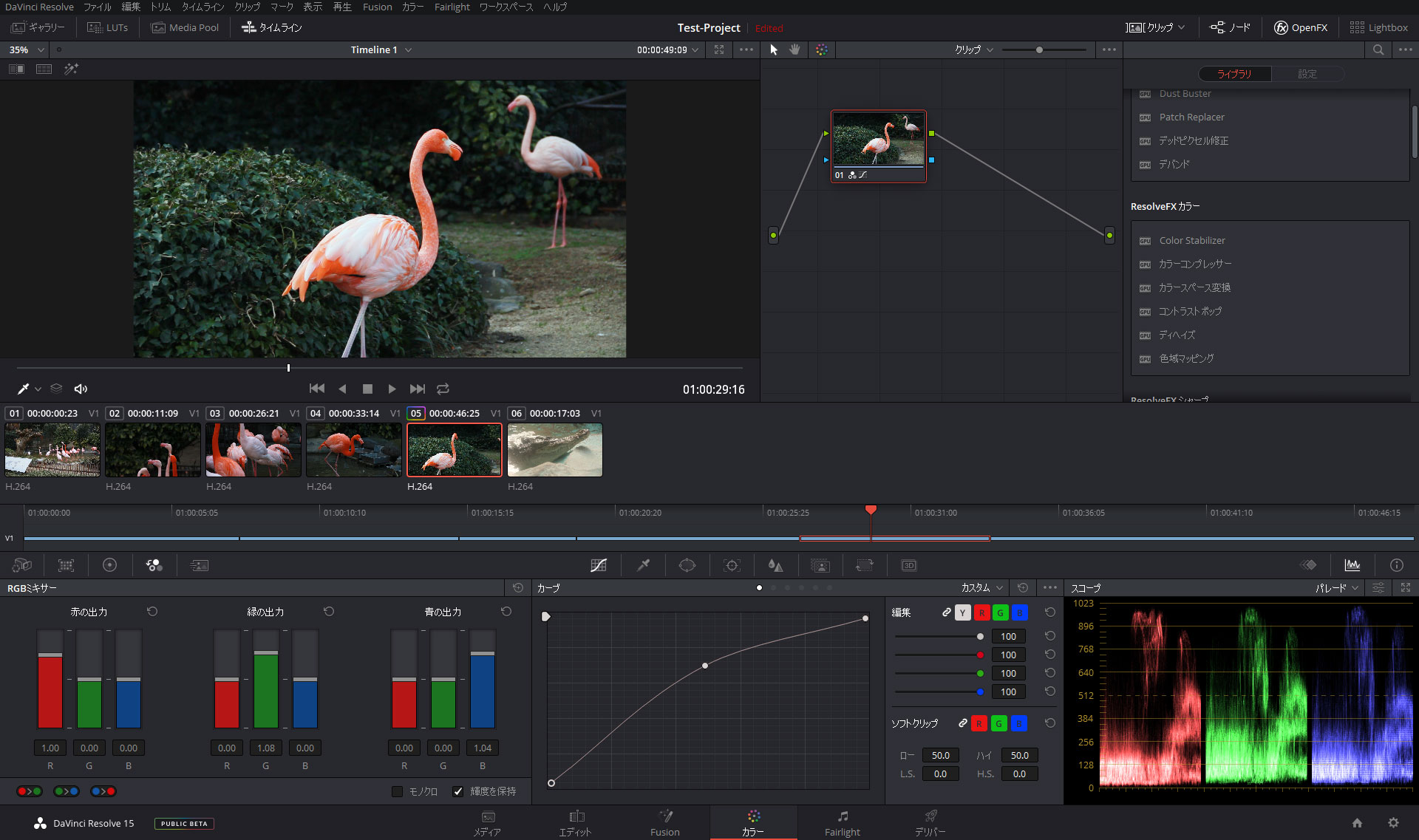Adjust the red output R bar
The width and height of the screenshot is (1419, 840).
pyautogui.click(x=50, y=679)
